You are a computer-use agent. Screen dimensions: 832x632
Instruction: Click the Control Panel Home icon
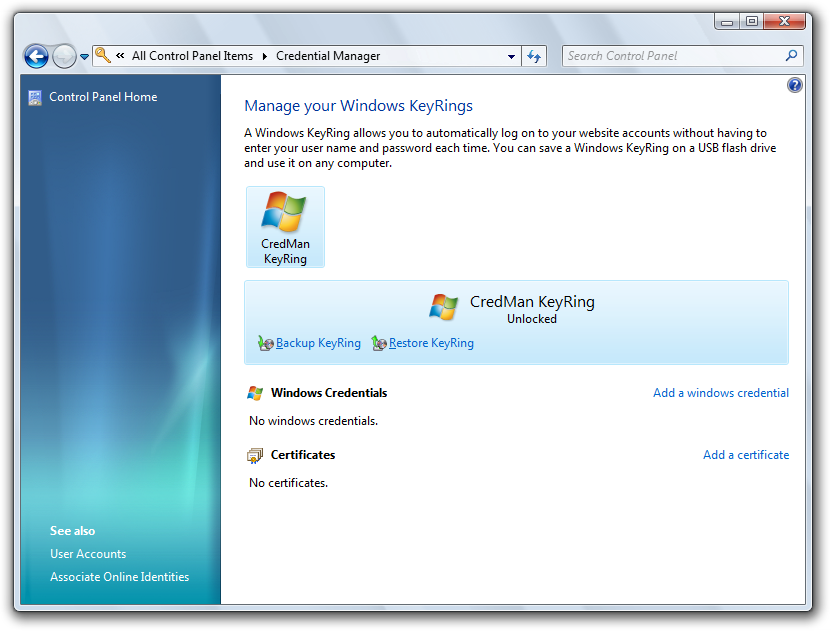(35, 97)
